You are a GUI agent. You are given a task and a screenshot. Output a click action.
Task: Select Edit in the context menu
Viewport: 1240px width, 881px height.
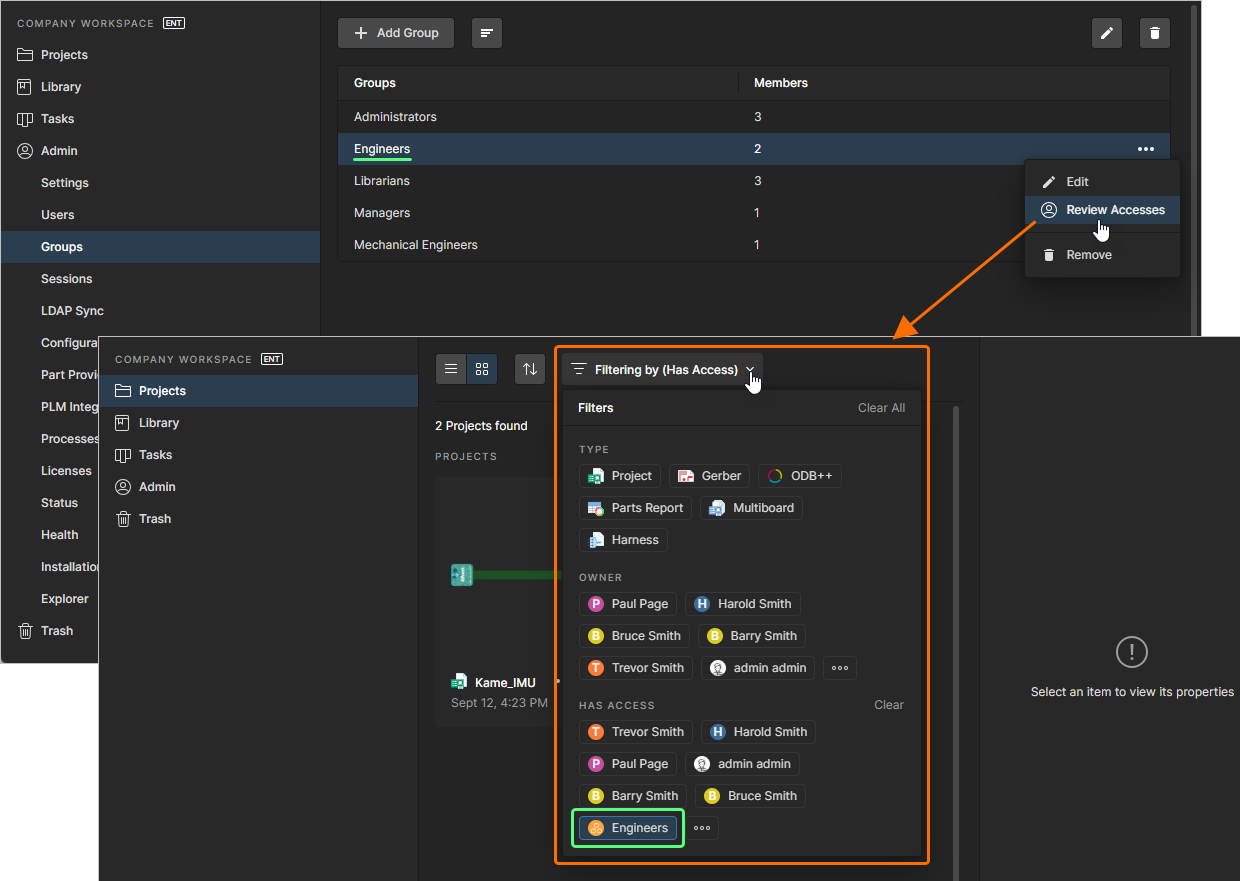1102,182
